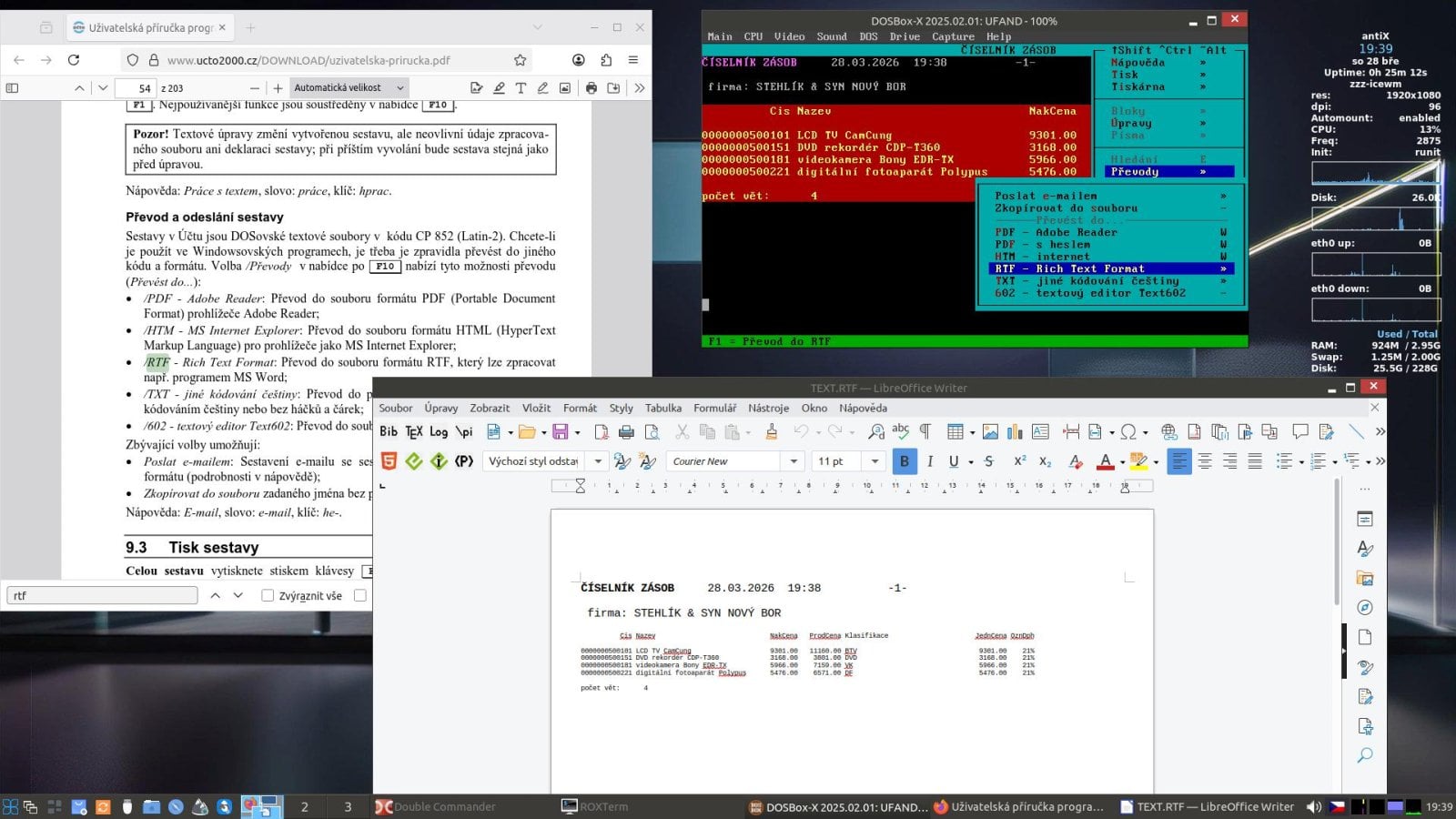Viewport: 1456px width, 819px height.
Task: Save the PDF in Firefox viewer
Action: click(613, 88)
